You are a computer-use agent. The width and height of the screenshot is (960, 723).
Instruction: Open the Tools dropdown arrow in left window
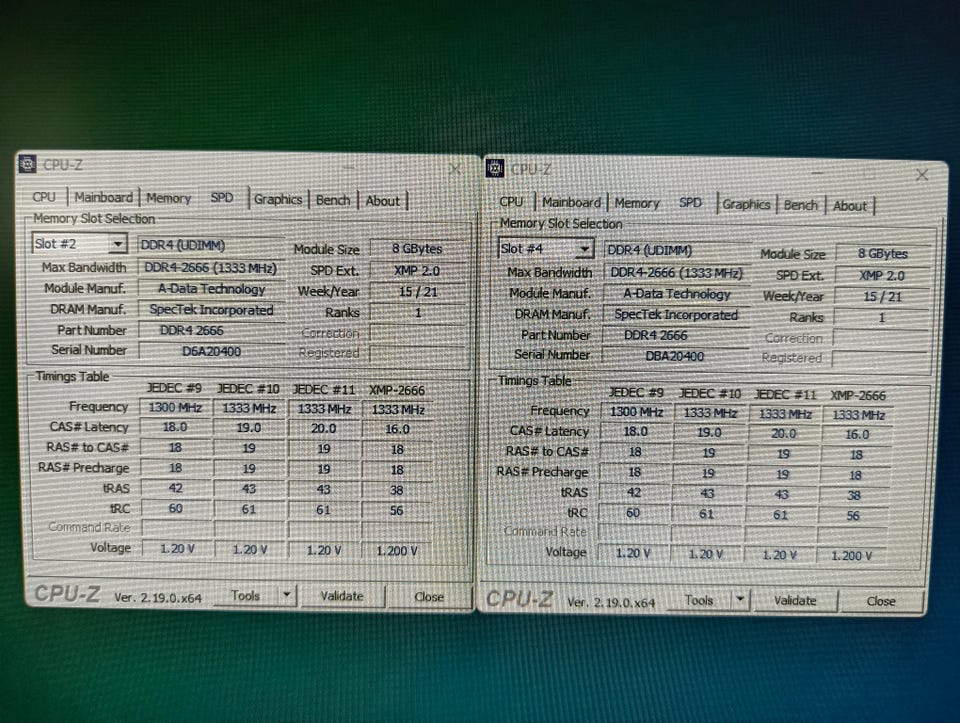click(286, 595)
